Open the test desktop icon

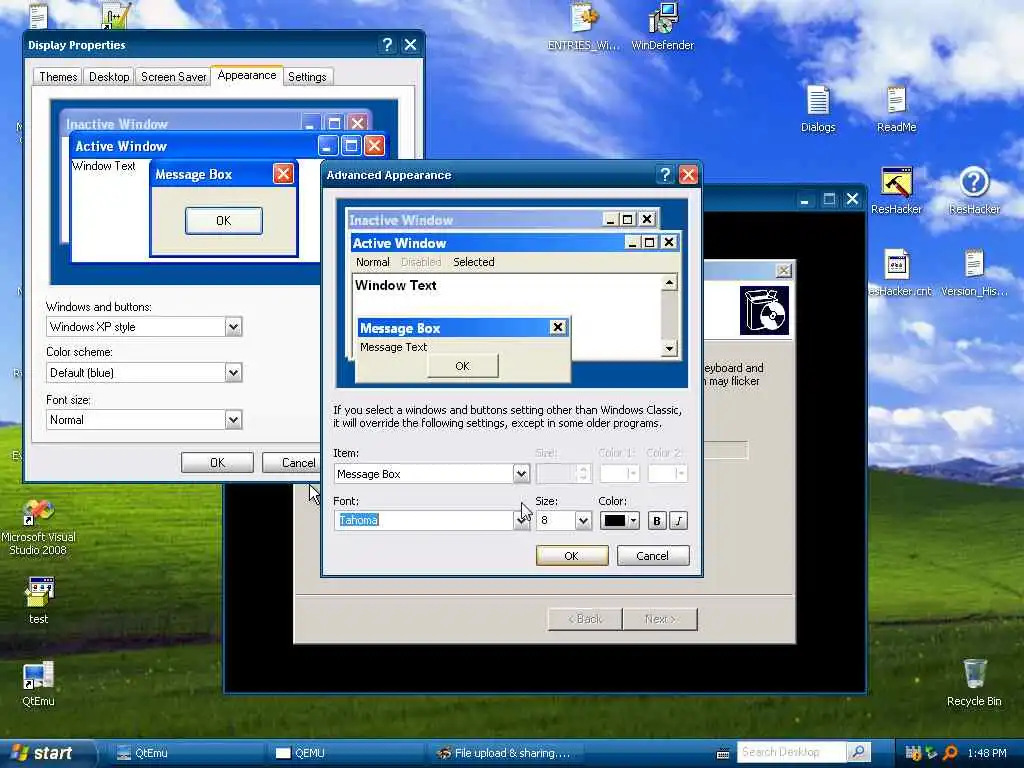click(x=39, y=600)
